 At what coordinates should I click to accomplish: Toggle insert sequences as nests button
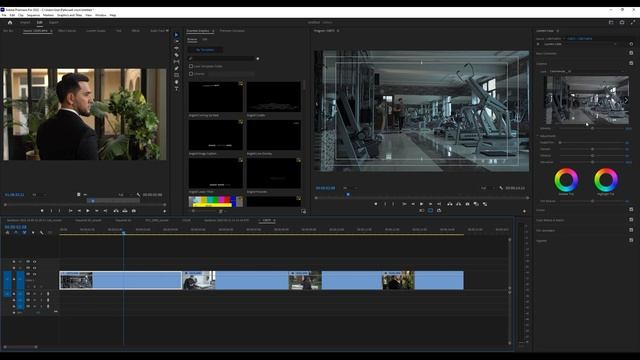(x=7, y=232)
